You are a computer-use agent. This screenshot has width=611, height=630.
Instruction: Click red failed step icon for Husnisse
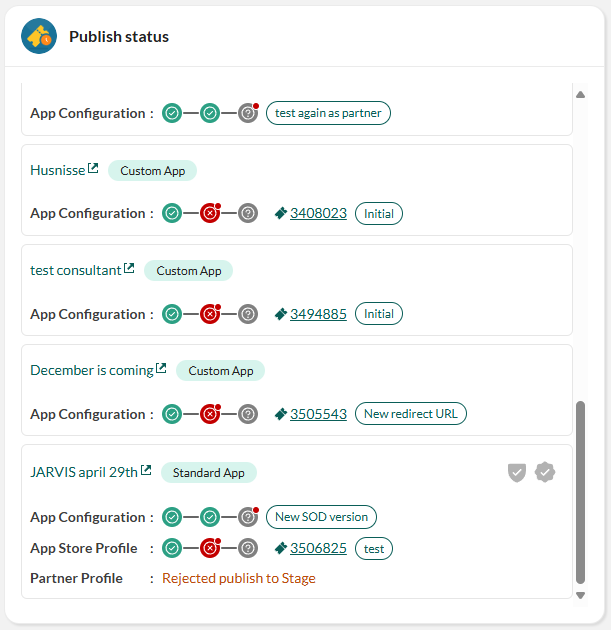(x=210, y=213)
